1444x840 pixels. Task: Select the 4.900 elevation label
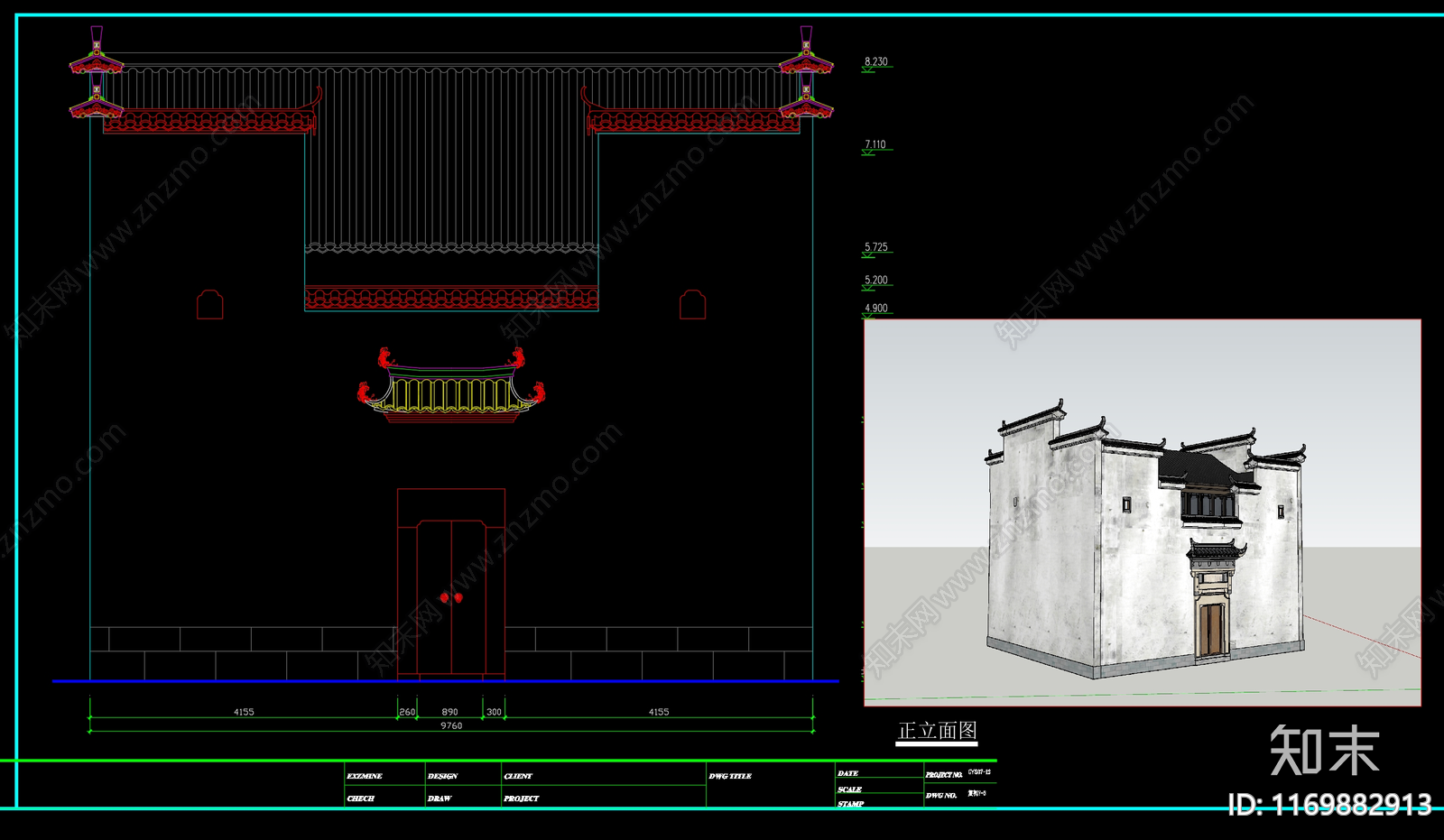tap(875, 309)
